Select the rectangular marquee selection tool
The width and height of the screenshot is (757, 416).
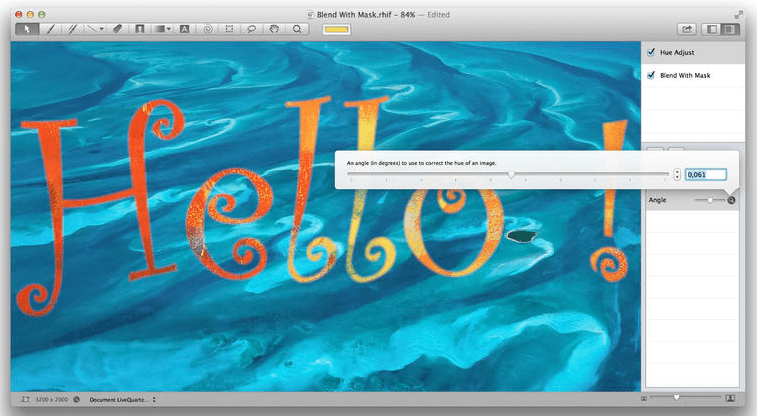point(229,29)
